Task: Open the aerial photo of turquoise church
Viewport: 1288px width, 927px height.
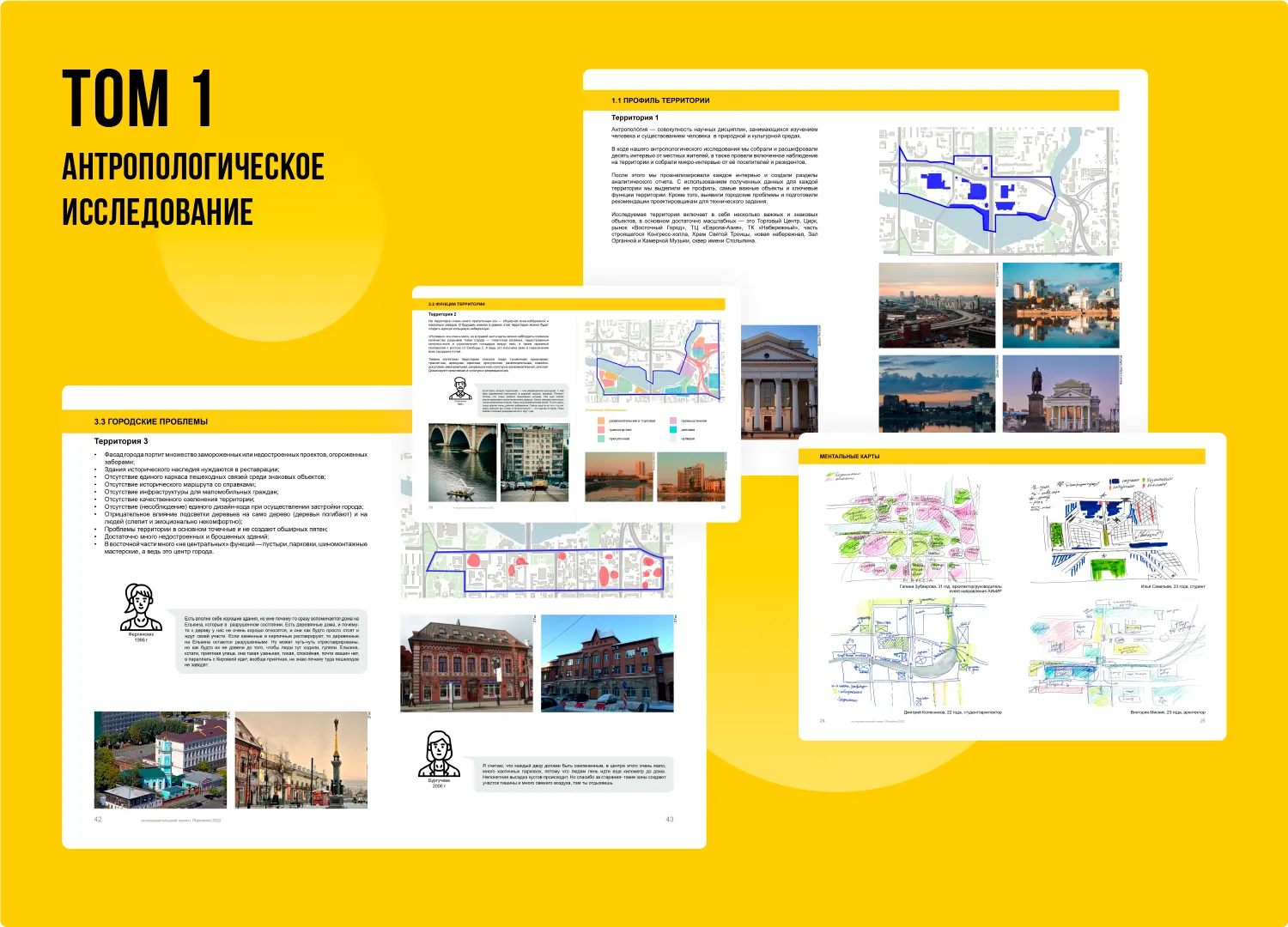Action: point(160,760)
